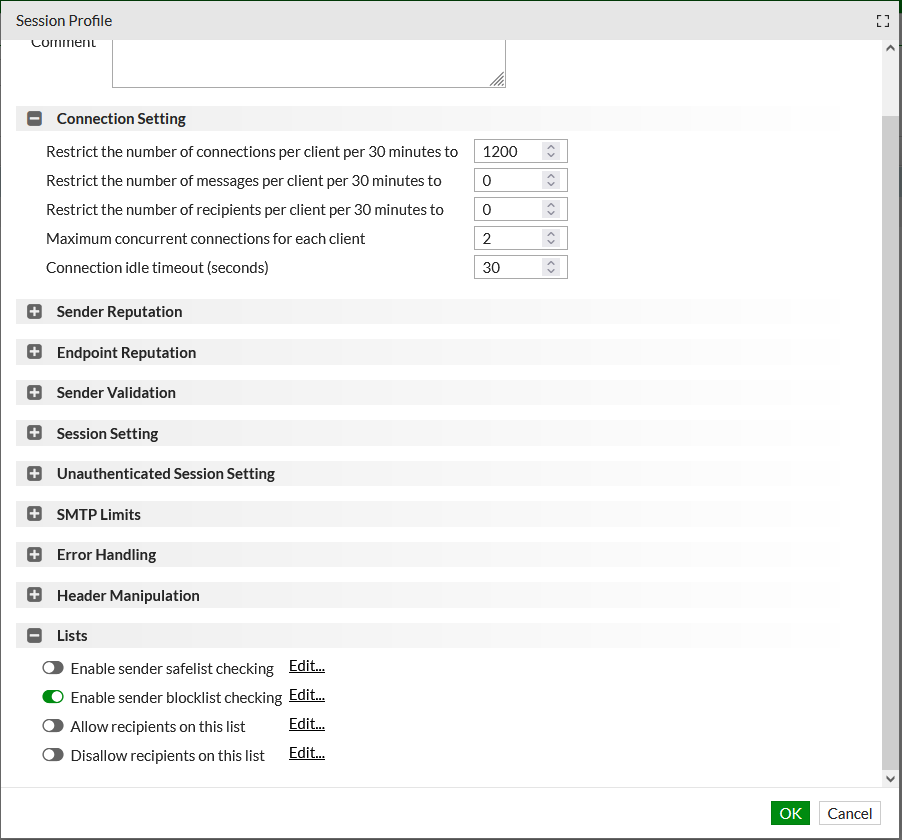Edit the sender safelist
The image size is (902, 840).
306,666
